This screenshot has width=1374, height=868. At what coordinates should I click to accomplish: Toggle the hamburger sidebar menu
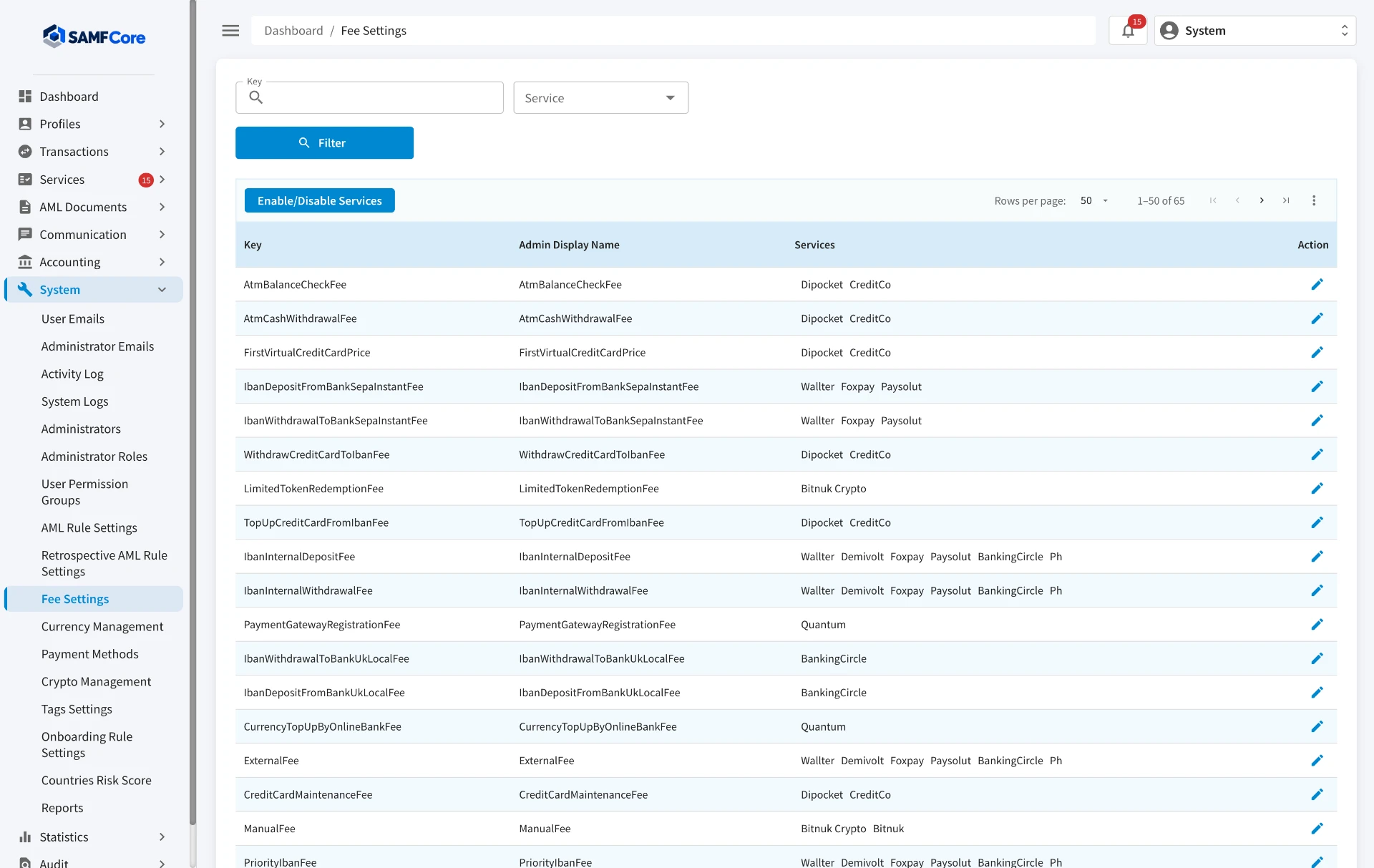click(x=230, y=31)
